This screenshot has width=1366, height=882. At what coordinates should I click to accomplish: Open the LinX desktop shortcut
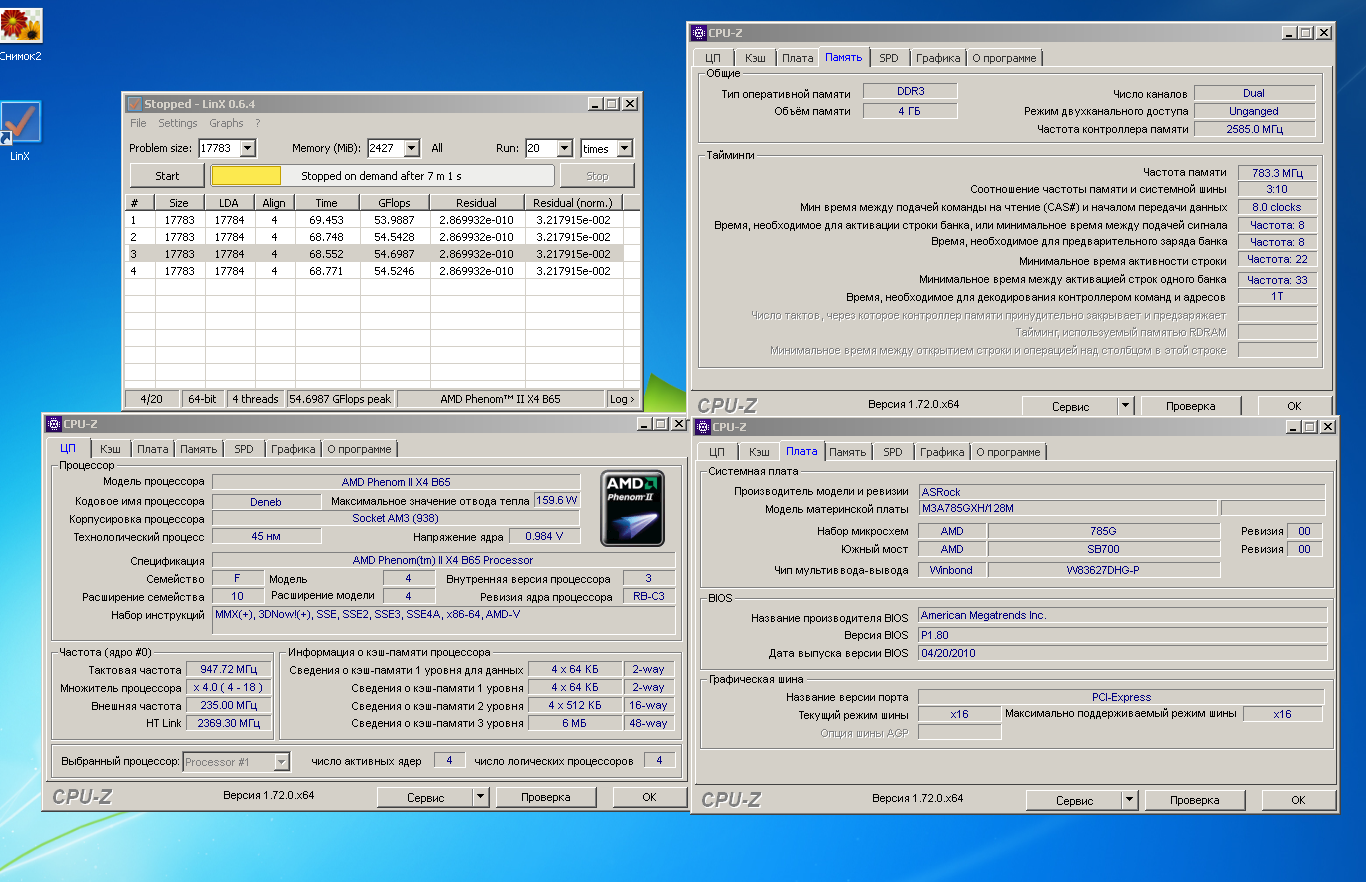21,123
